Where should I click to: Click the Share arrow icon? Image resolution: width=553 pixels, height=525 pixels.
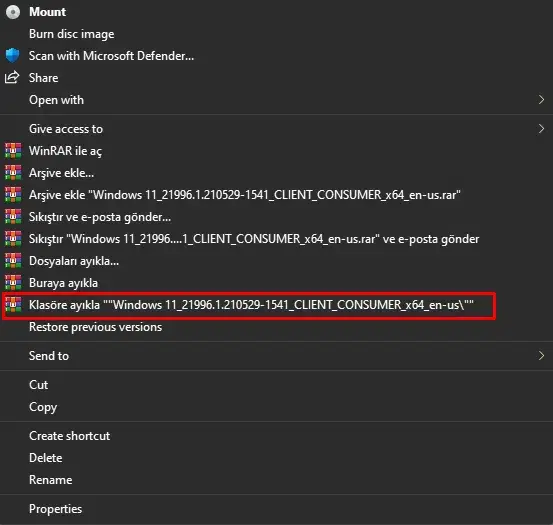pyautogui.click(x=12, y=77)
